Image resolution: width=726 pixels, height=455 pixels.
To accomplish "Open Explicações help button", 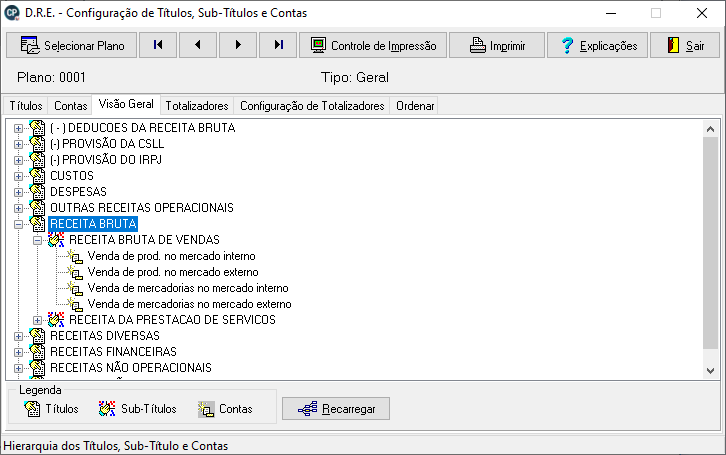I will (597, 45).
